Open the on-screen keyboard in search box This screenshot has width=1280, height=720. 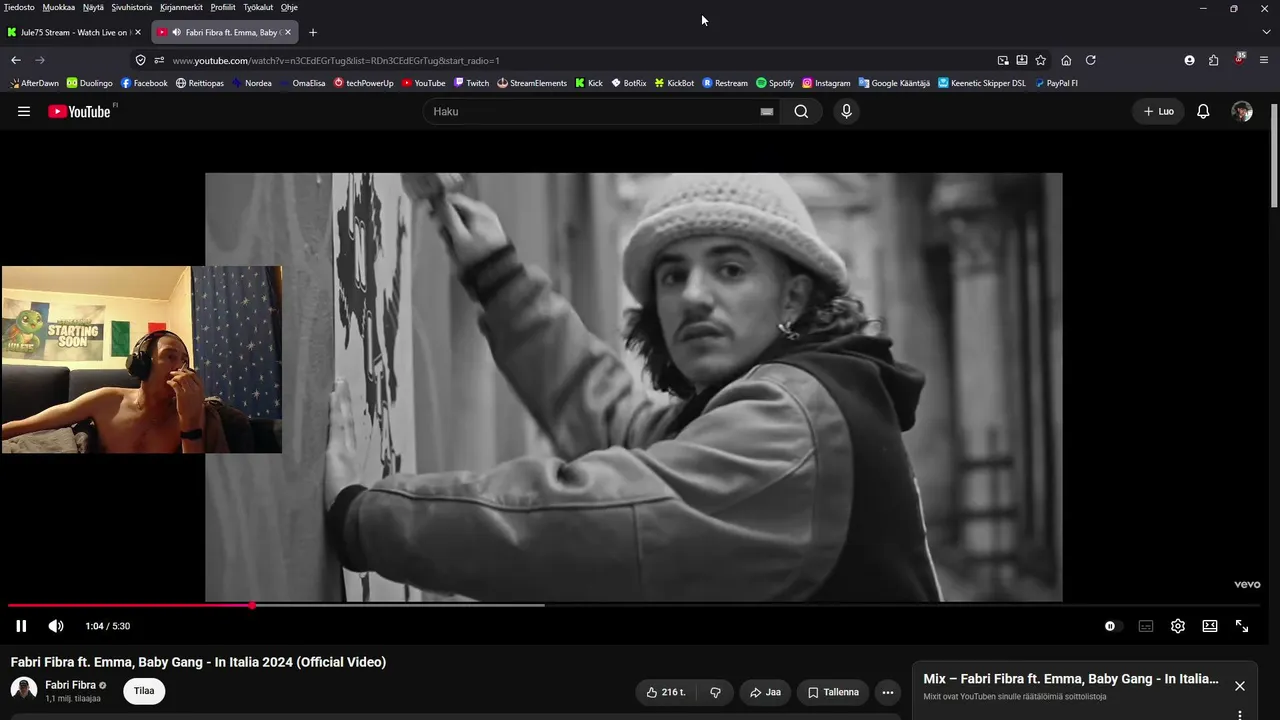(767, 112)
